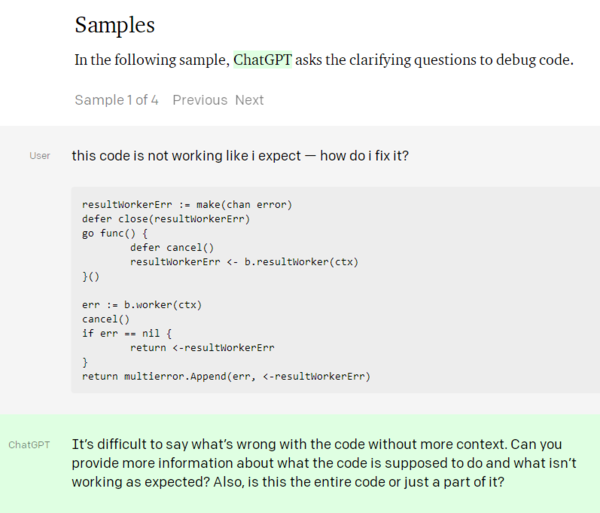Click the 'return <-resultWorkerErr' code line

(202, 348)
